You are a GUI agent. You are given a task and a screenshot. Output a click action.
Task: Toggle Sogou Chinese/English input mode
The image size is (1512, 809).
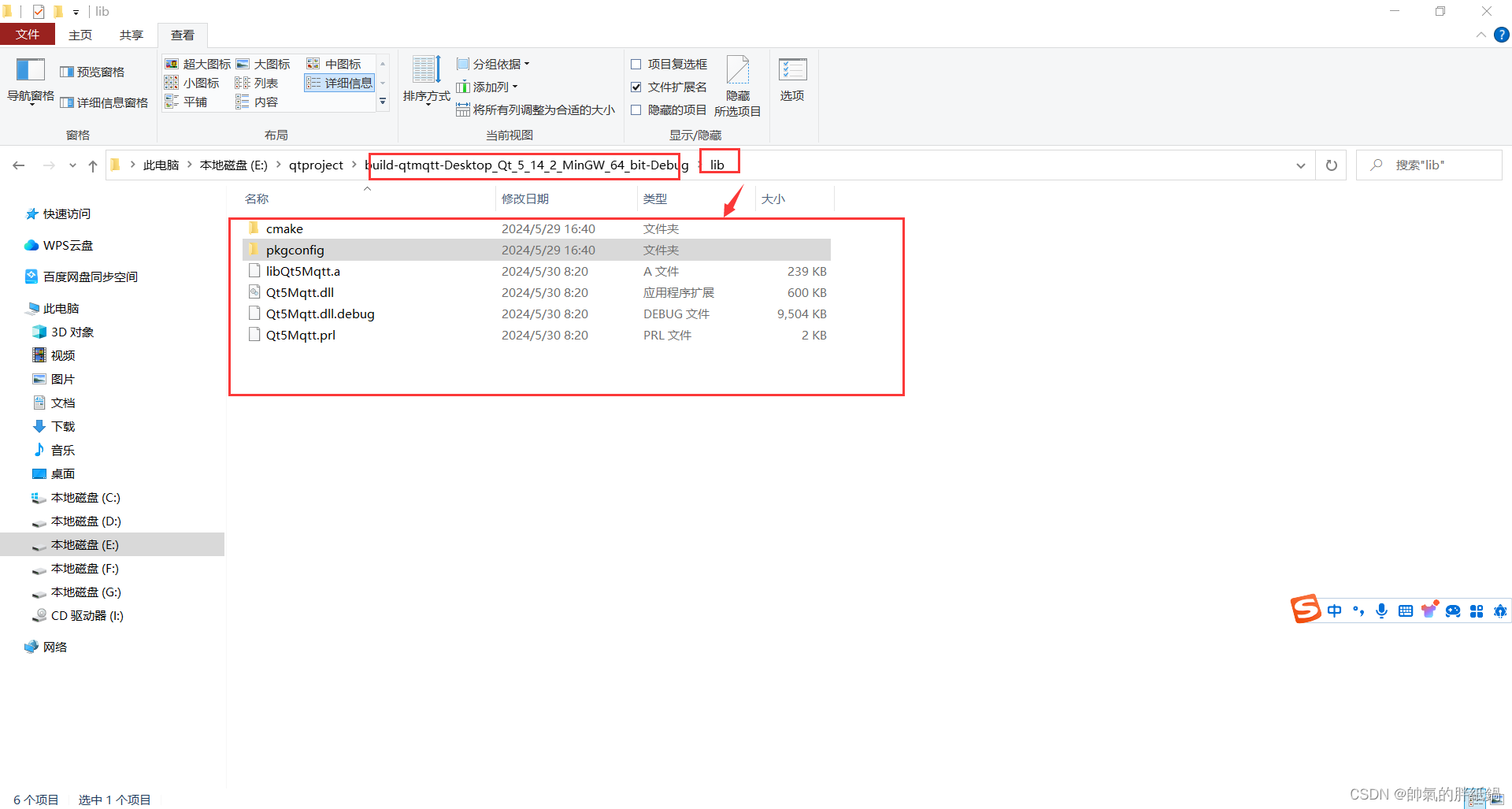pos(1334,610)
